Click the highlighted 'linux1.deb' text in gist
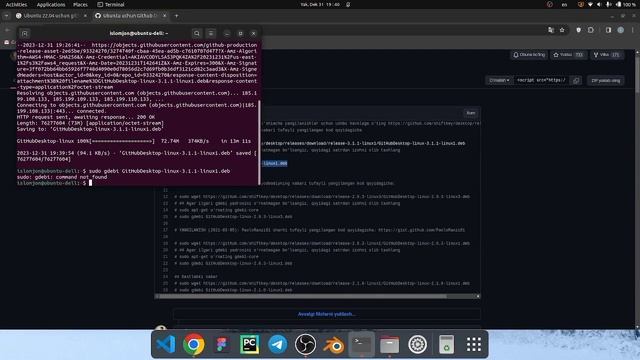Screen dimensions: 640x360 pos(275,163)
